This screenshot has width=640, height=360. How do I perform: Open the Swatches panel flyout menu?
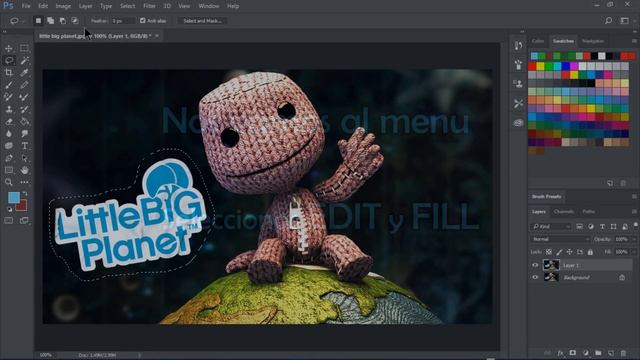[x=634, y=41]
